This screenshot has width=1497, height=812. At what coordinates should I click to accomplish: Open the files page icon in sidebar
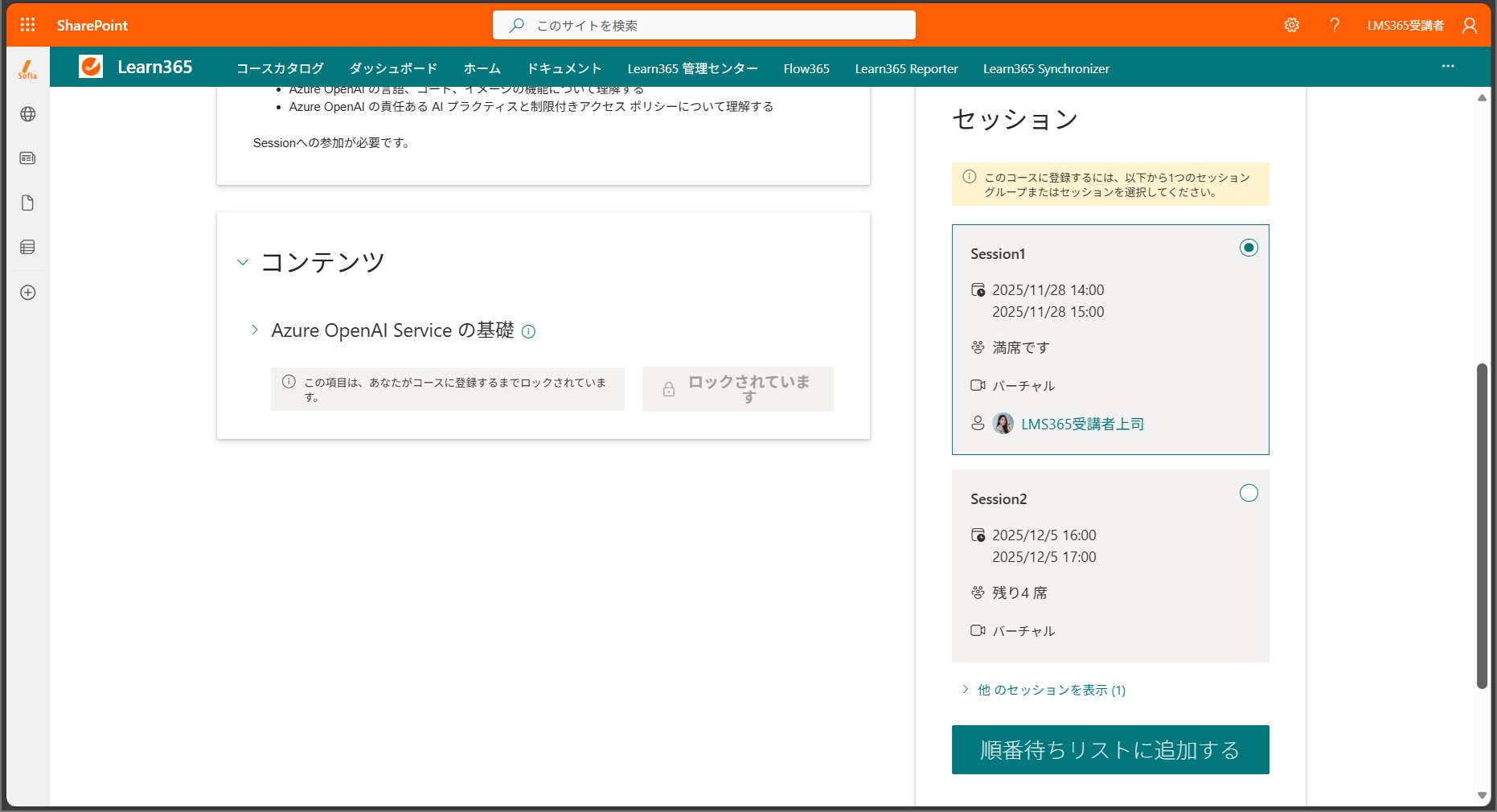coord(27,203)
